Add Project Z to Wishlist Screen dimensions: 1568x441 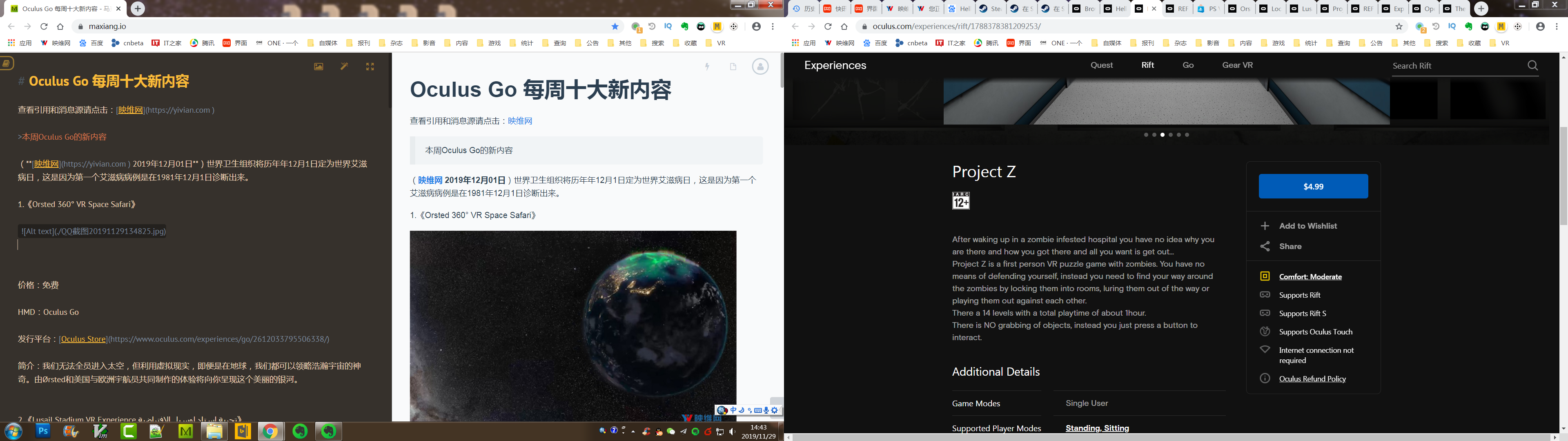click(1307, 226)
